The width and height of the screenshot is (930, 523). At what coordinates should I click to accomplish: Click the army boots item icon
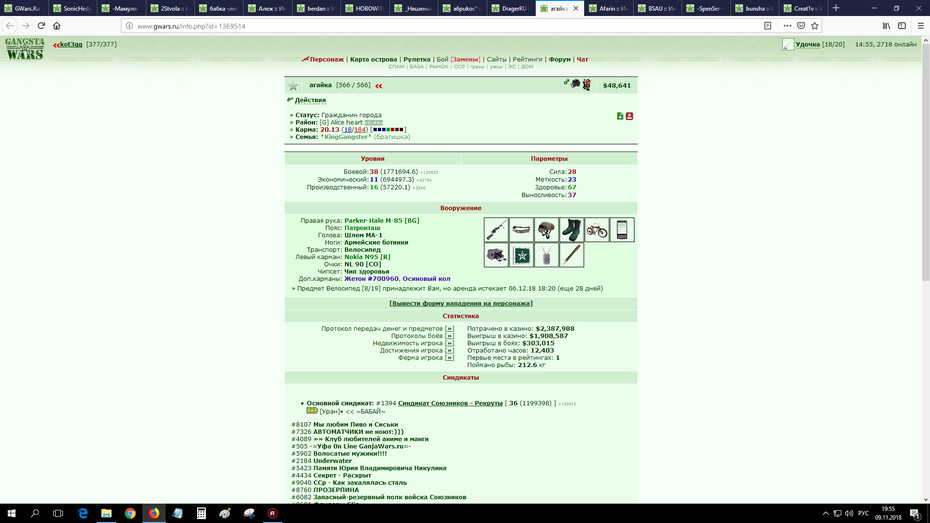coord(571,230)
